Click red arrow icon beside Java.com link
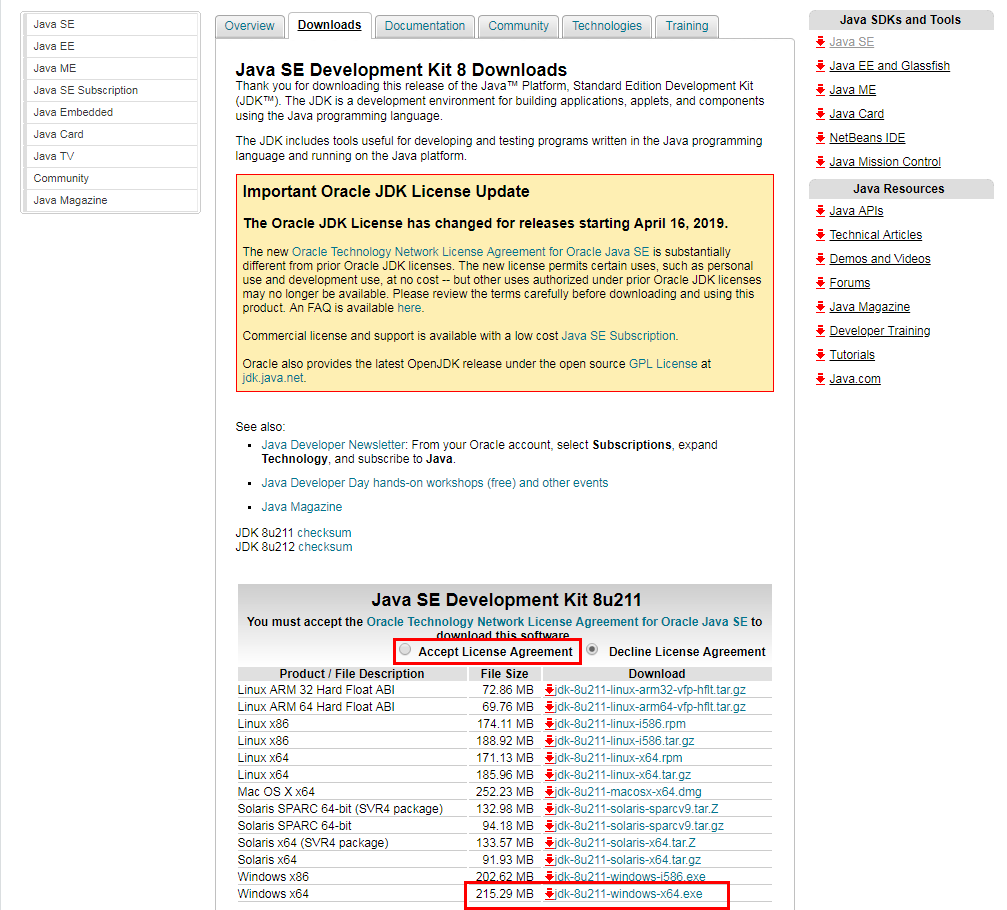This screenshot has width=1007, height=910. pyautogui.click(x=820, y=379)
